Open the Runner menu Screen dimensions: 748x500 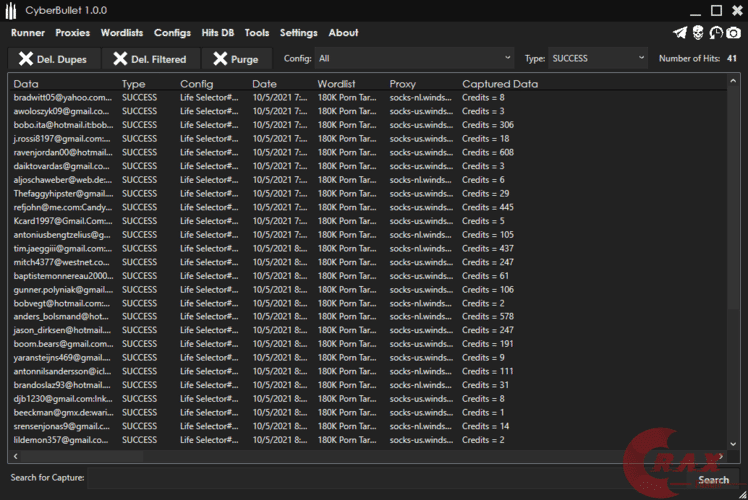click(x=28, y=33)
